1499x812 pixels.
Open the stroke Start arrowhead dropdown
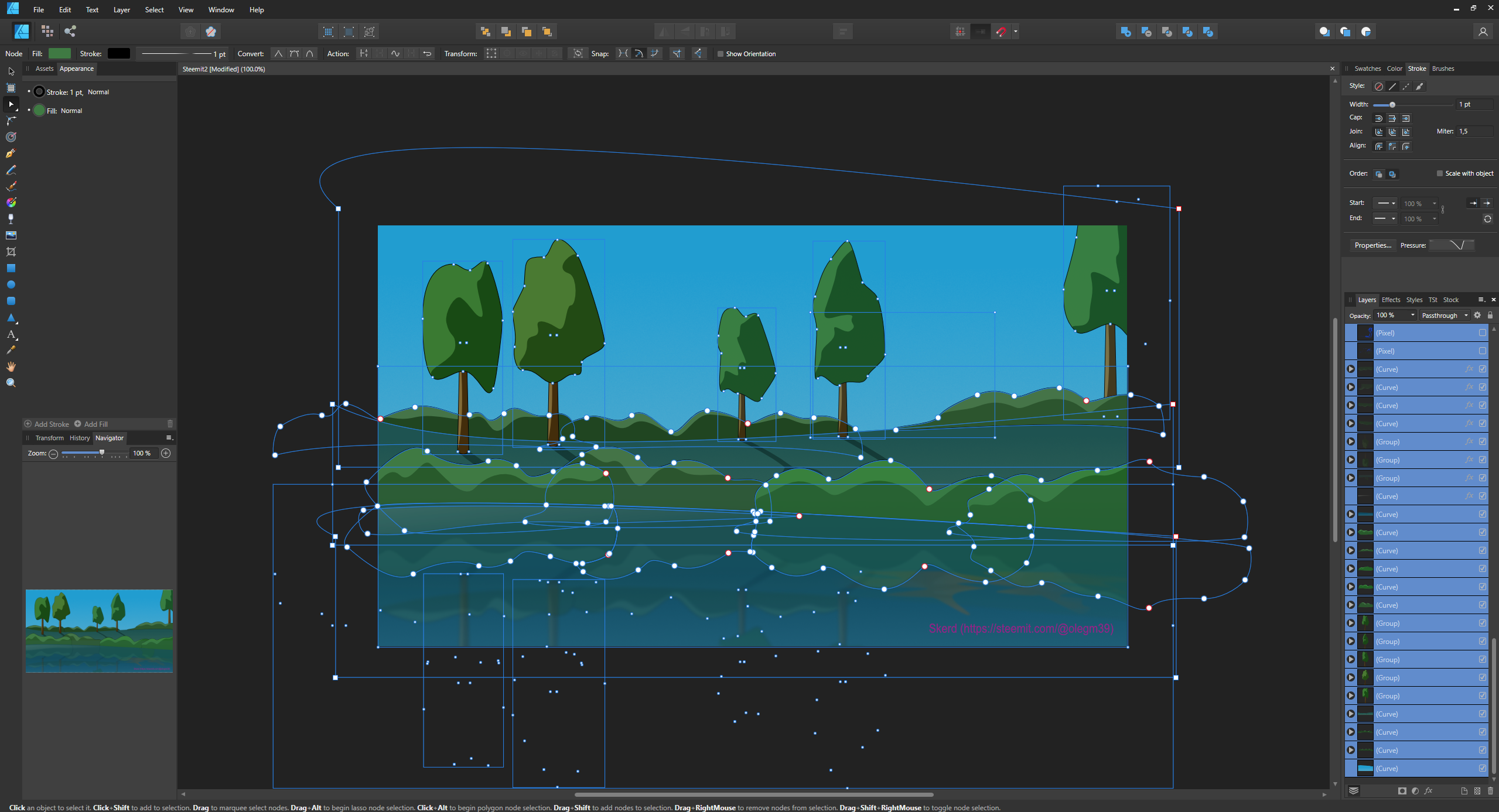coord(1386,203)
